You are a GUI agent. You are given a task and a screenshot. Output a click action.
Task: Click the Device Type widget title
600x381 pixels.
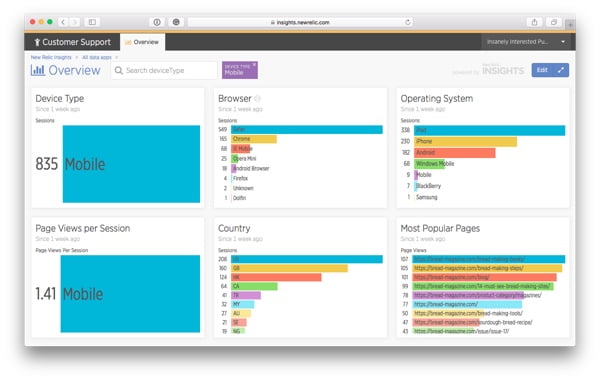click(60, 99)
